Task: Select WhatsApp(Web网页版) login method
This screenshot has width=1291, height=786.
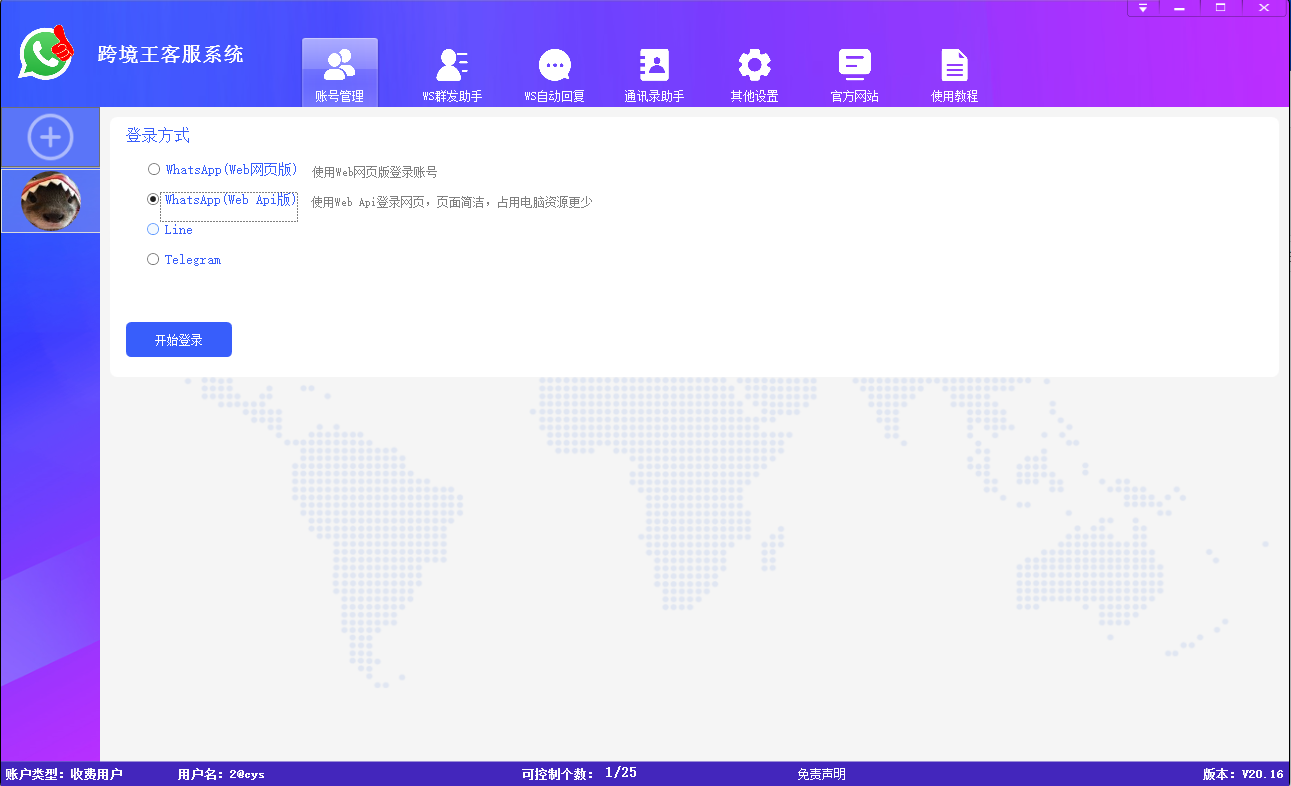Action: (x=153, y=168)
